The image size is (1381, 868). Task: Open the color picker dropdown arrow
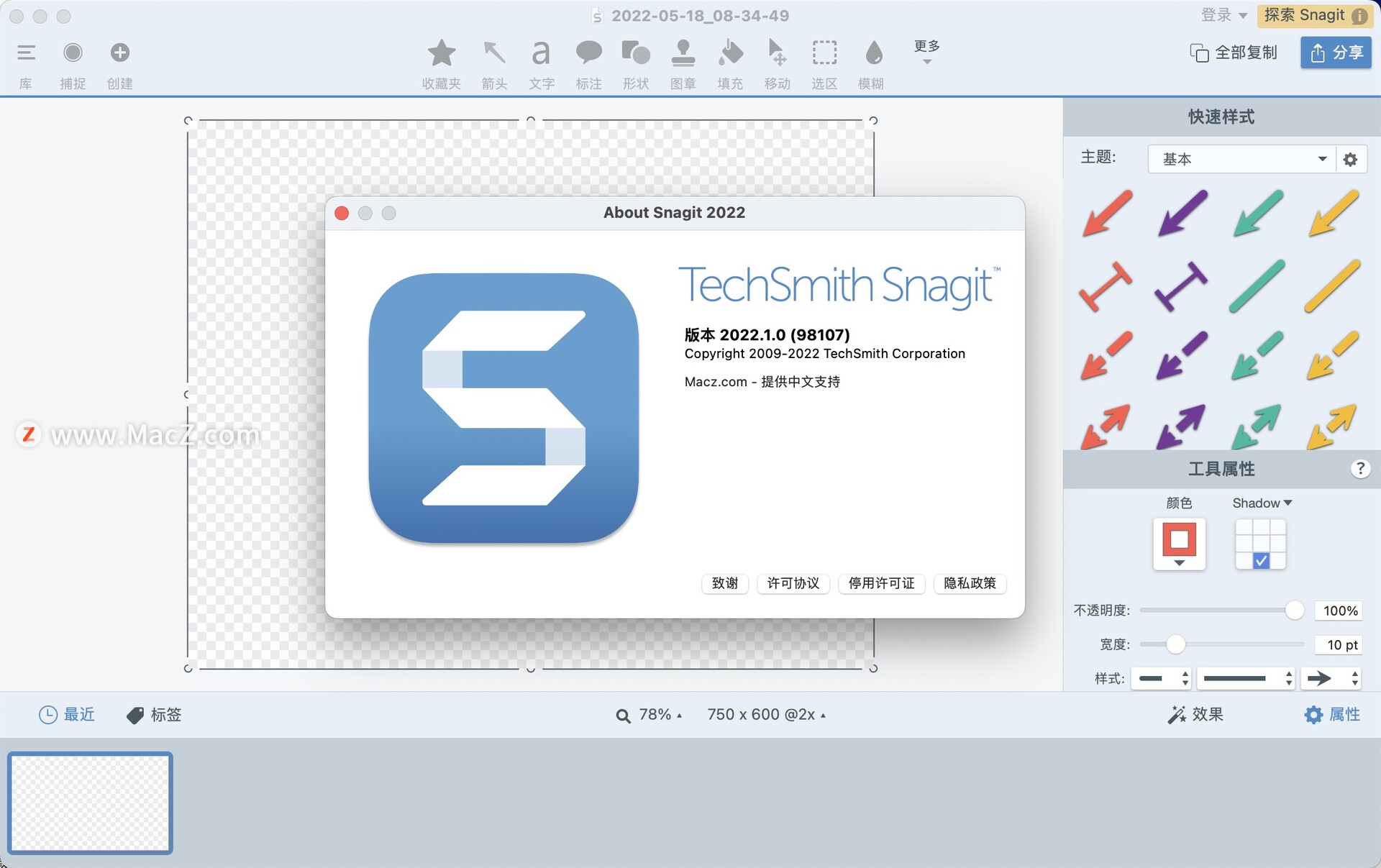tap(1179, 563)
